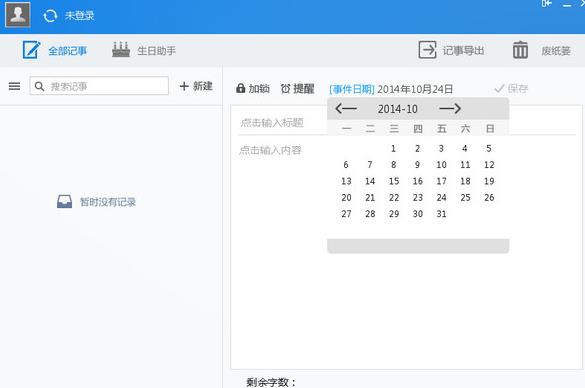Open the 事件日期 date picker
585x388 pixels.
coord(352,89)
